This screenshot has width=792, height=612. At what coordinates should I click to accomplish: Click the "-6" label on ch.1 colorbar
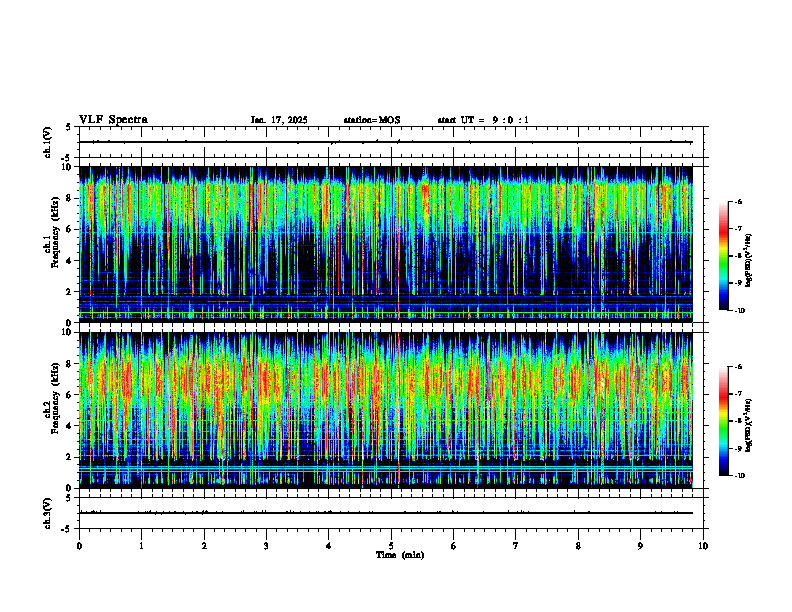tap(739, 202)
